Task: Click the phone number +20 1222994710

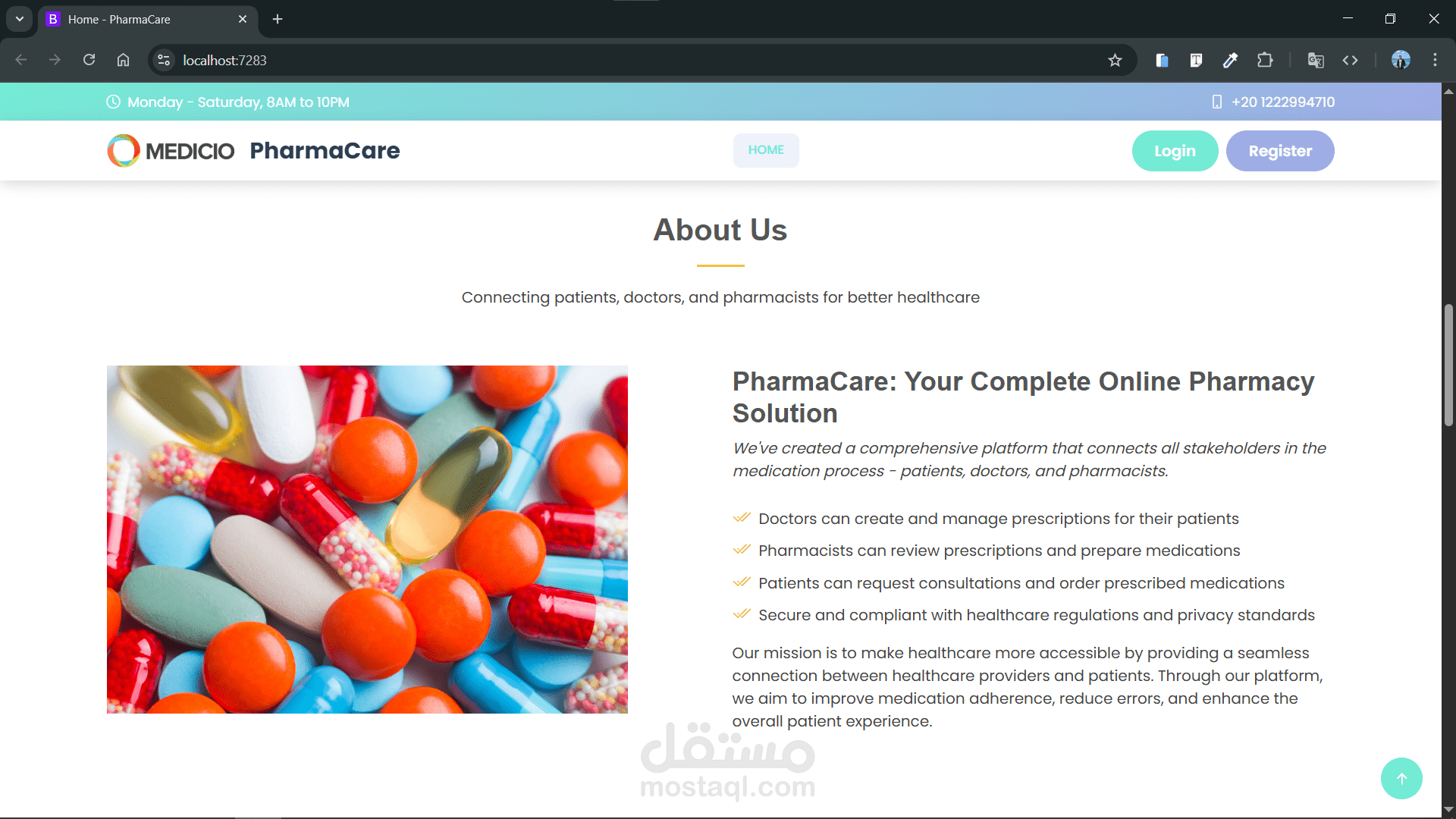Action: pyautogui.click(x=1282, y=102)
